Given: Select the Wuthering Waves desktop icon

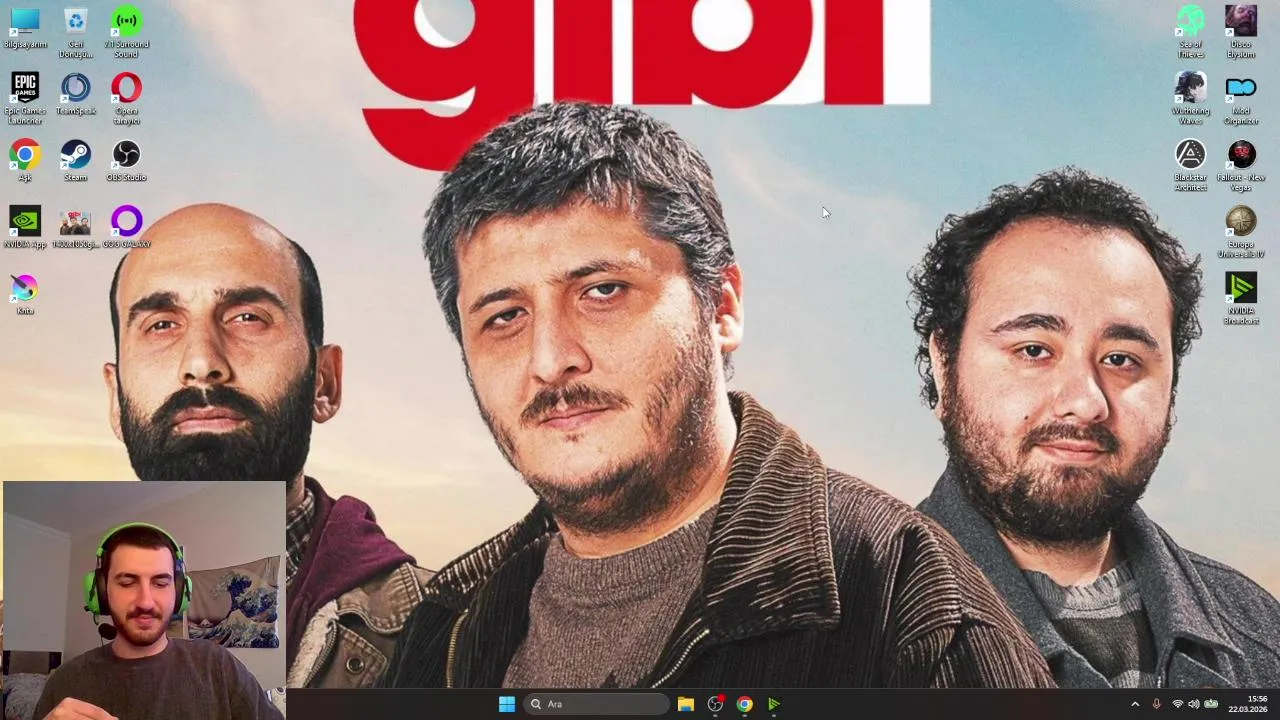Looking at the screenshot, I should 1190,98.
